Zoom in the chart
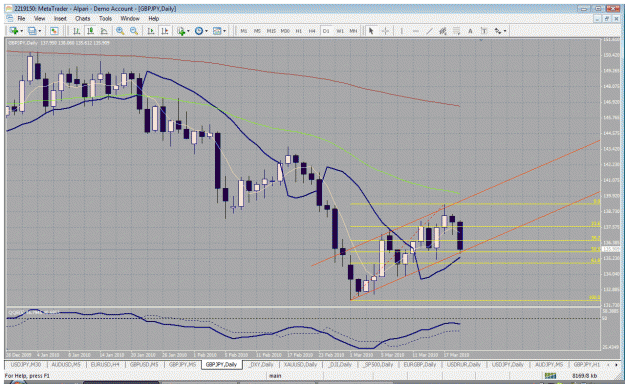Screen dimensions: 625x384 (x=120, y=31)
